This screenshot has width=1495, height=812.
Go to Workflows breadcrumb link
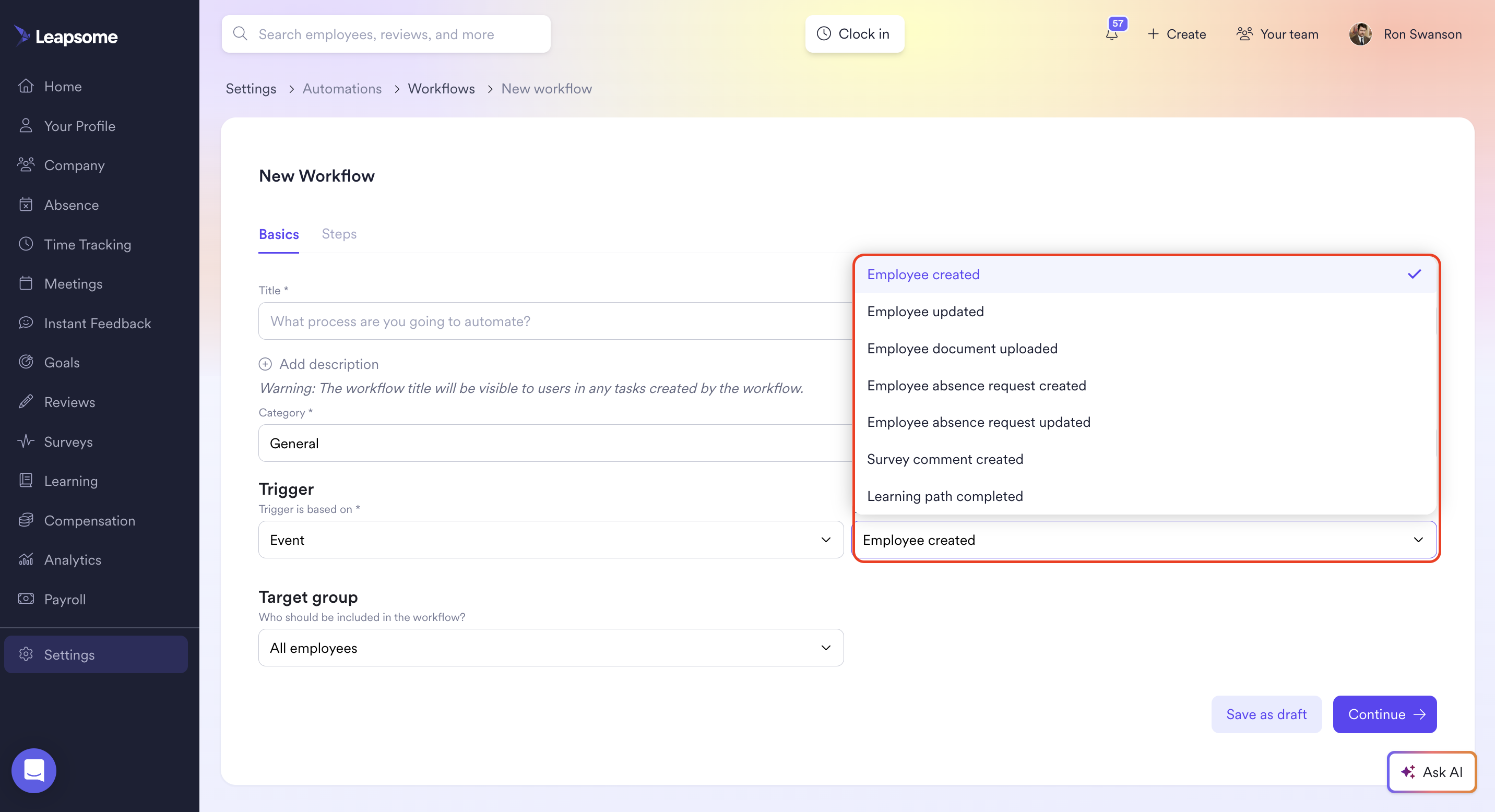(x=441, y=88)
